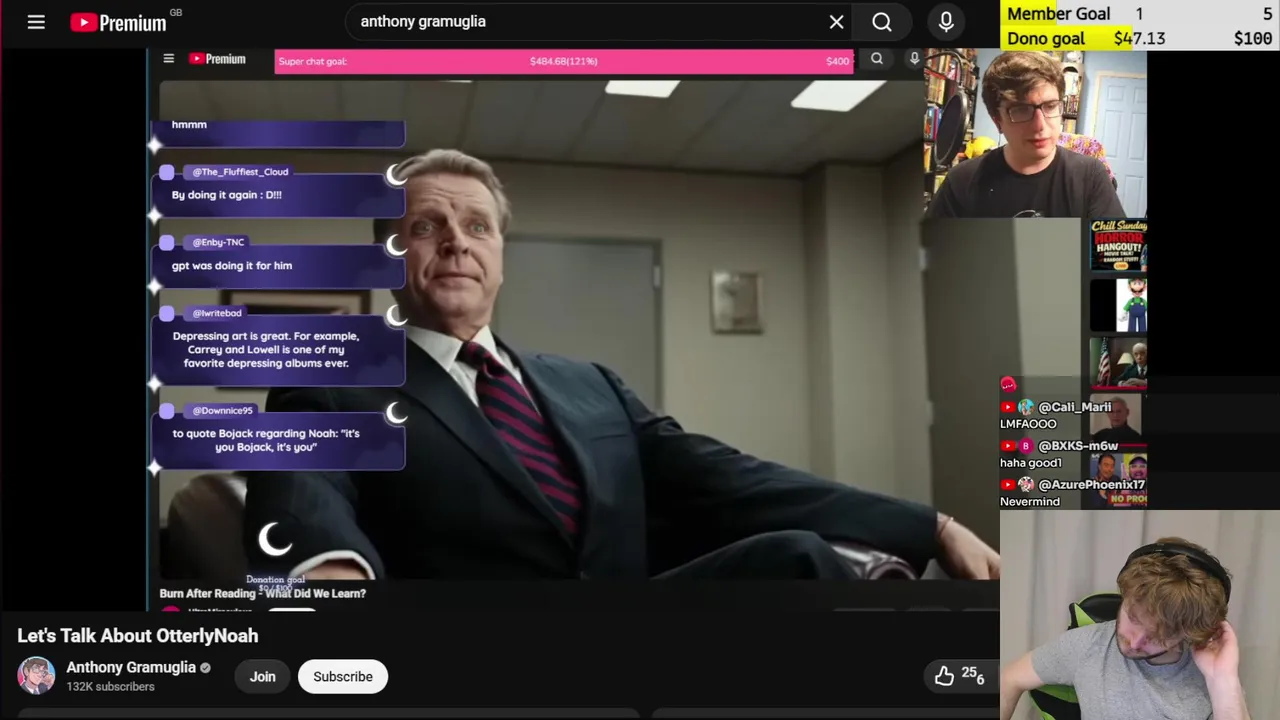Click the top-right streamer webcam feed
The height and width of the screenshot is (720, 1280).
tap(1035, 133)
